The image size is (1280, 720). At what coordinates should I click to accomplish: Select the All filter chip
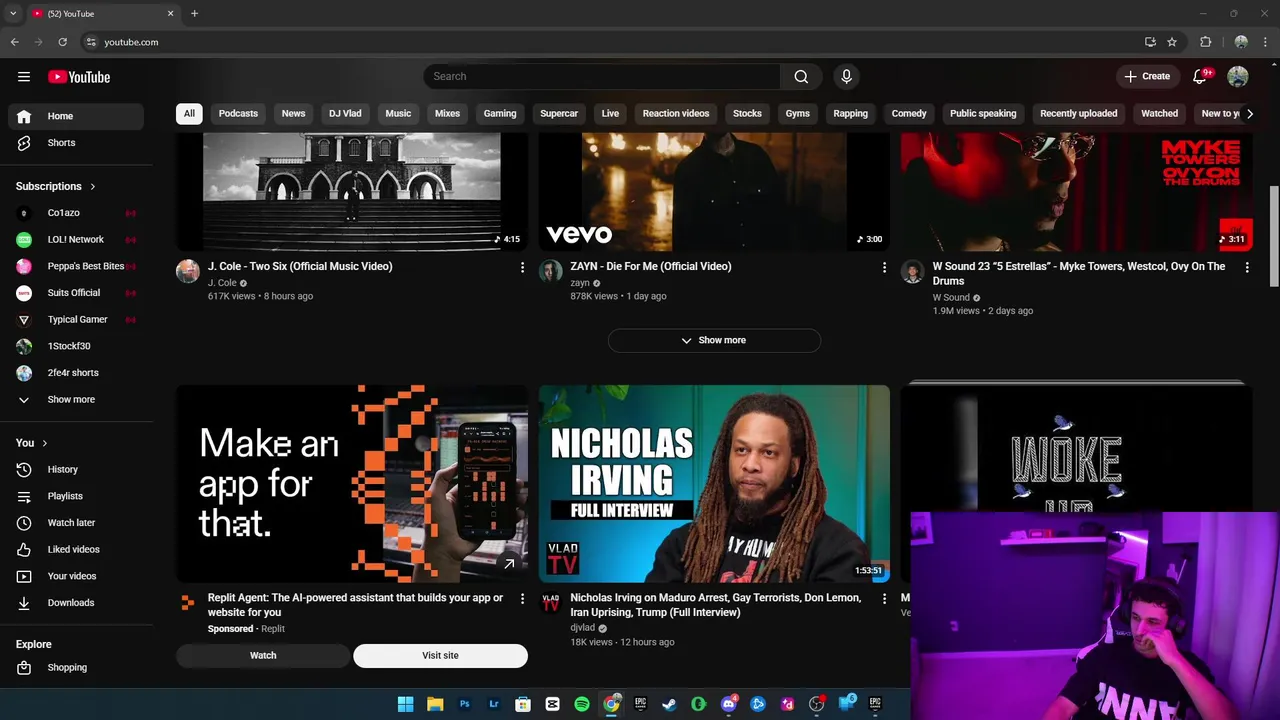click(x=189, y=113)
